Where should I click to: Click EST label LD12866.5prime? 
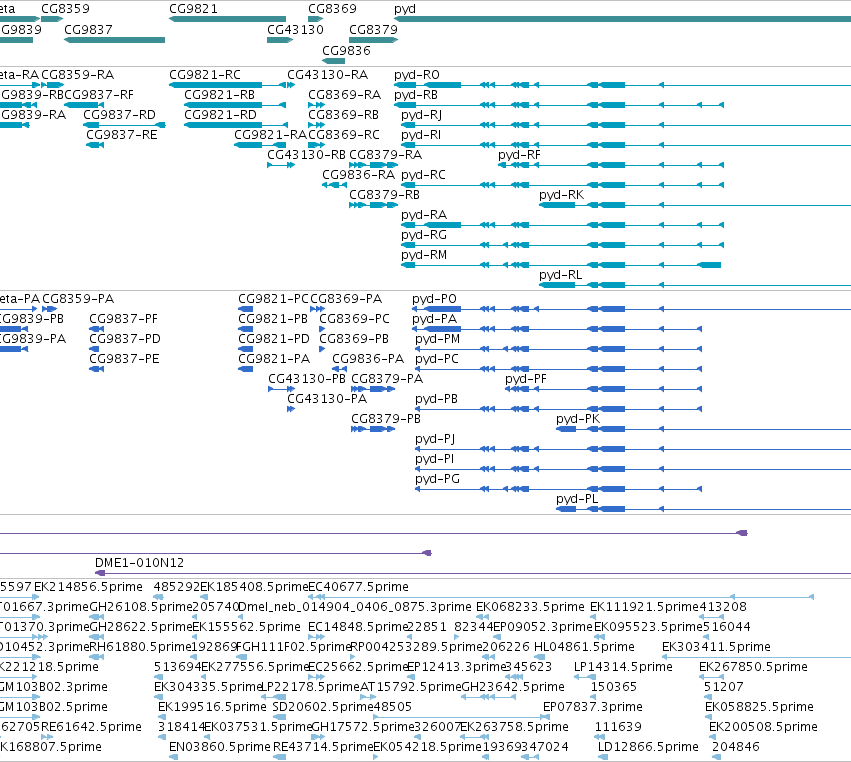coord(648,747)
